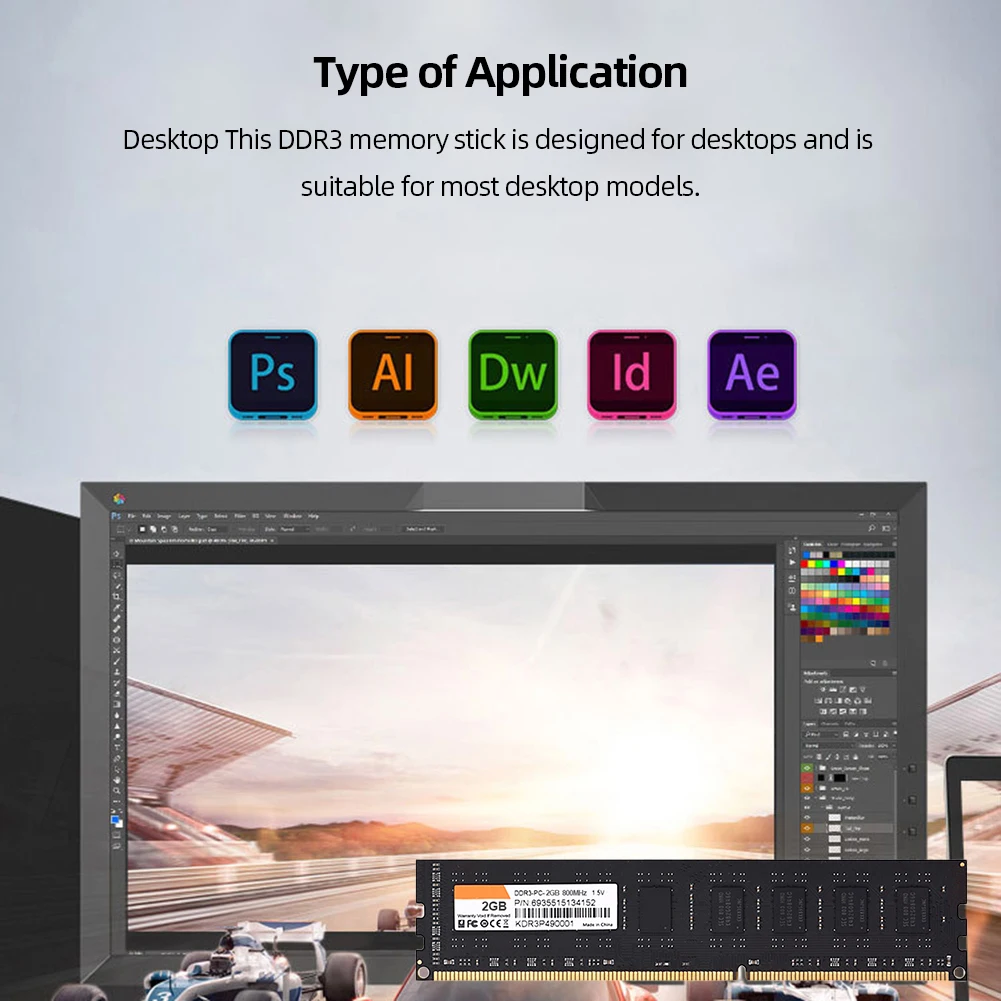
Task: Open the Image menu
Action: point(164,516)
